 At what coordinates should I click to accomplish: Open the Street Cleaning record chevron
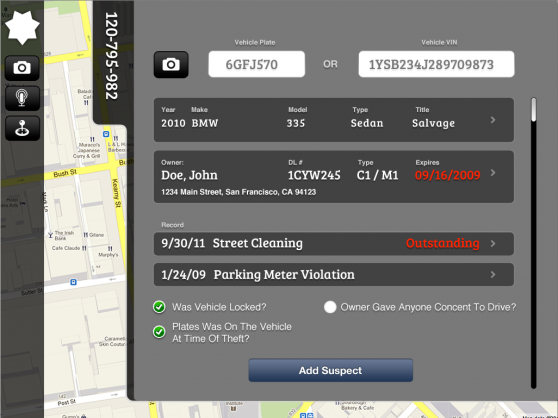(x=493, y=244)
